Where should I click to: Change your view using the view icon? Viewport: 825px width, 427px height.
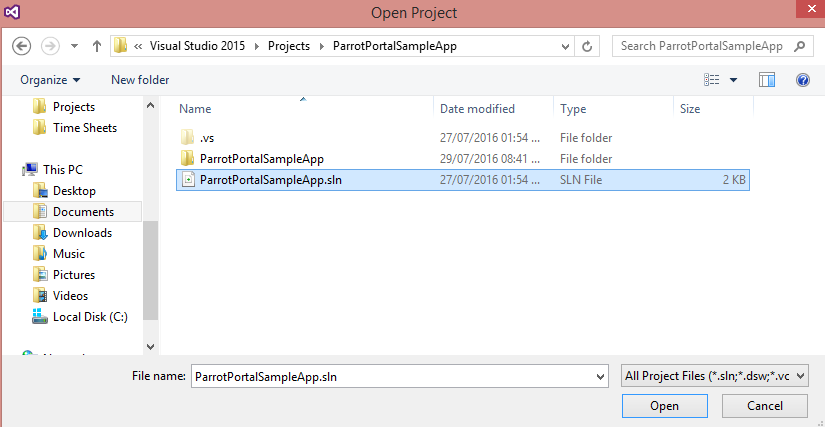pos(711,80)
